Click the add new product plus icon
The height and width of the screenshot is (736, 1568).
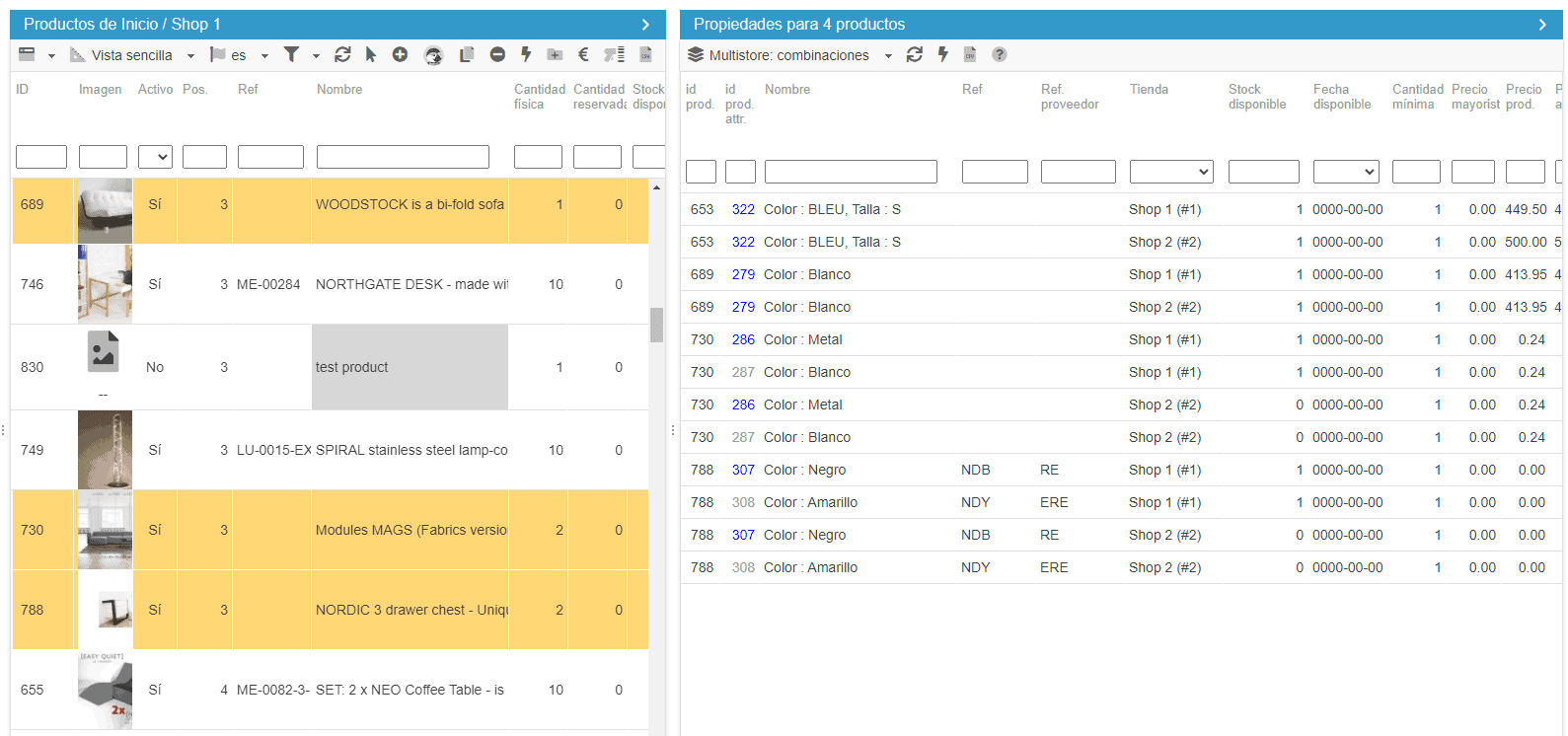pyautogui.click(x=400, y=55)
